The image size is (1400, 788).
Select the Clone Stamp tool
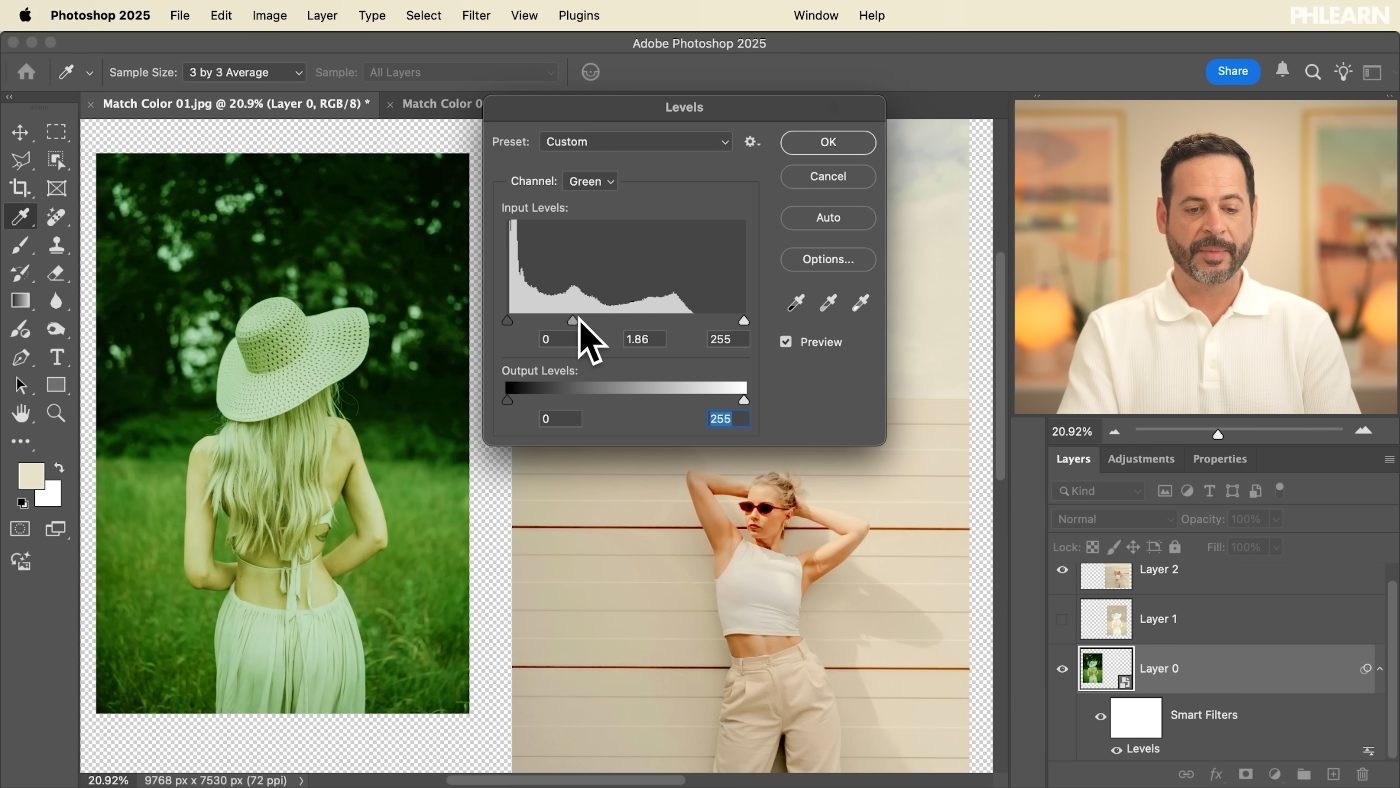coord(56,245)
